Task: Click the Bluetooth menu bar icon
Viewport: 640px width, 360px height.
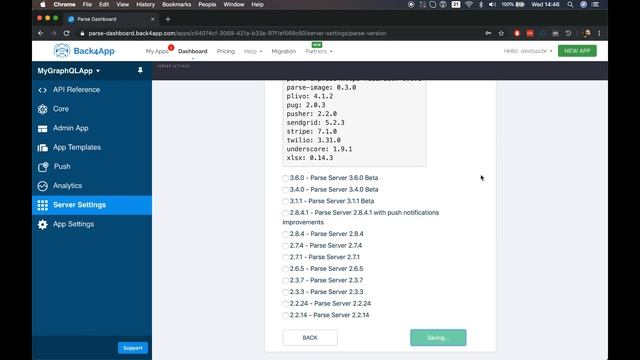Action: (x=481, y=4)
